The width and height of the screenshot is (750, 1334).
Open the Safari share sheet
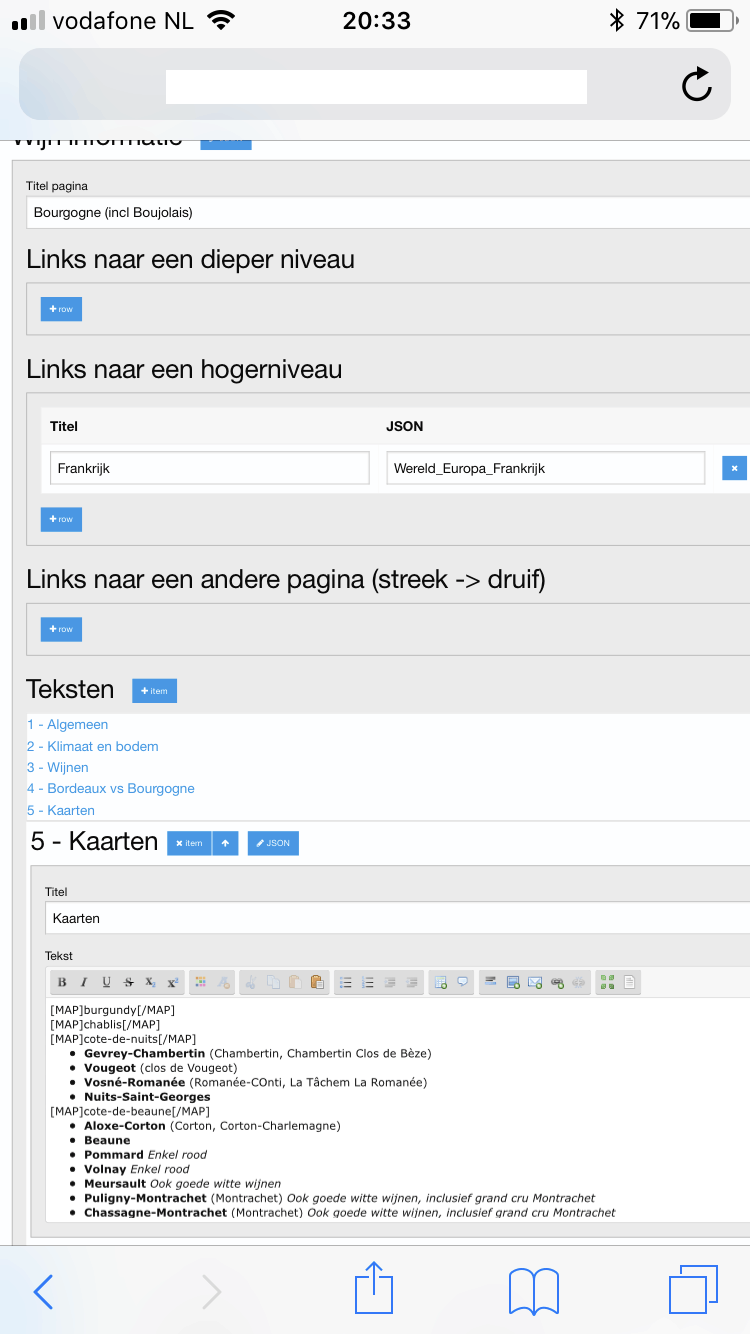point(374,1290)
